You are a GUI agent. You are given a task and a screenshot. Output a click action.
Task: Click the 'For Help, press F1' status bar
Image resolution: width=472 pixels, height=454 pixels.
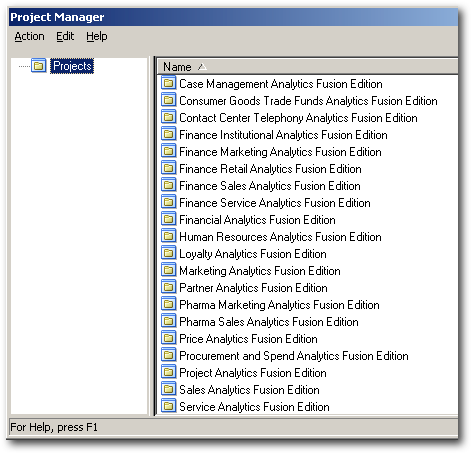[x=233, y=427]
